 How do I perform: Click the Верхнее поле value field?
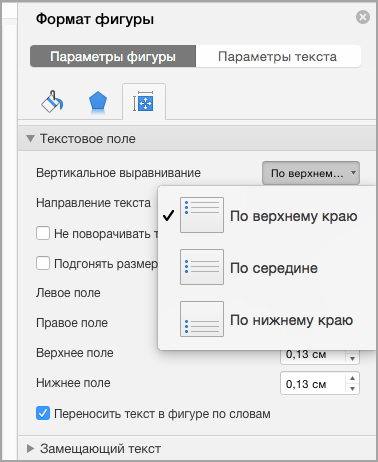click(x=313, y=357)
